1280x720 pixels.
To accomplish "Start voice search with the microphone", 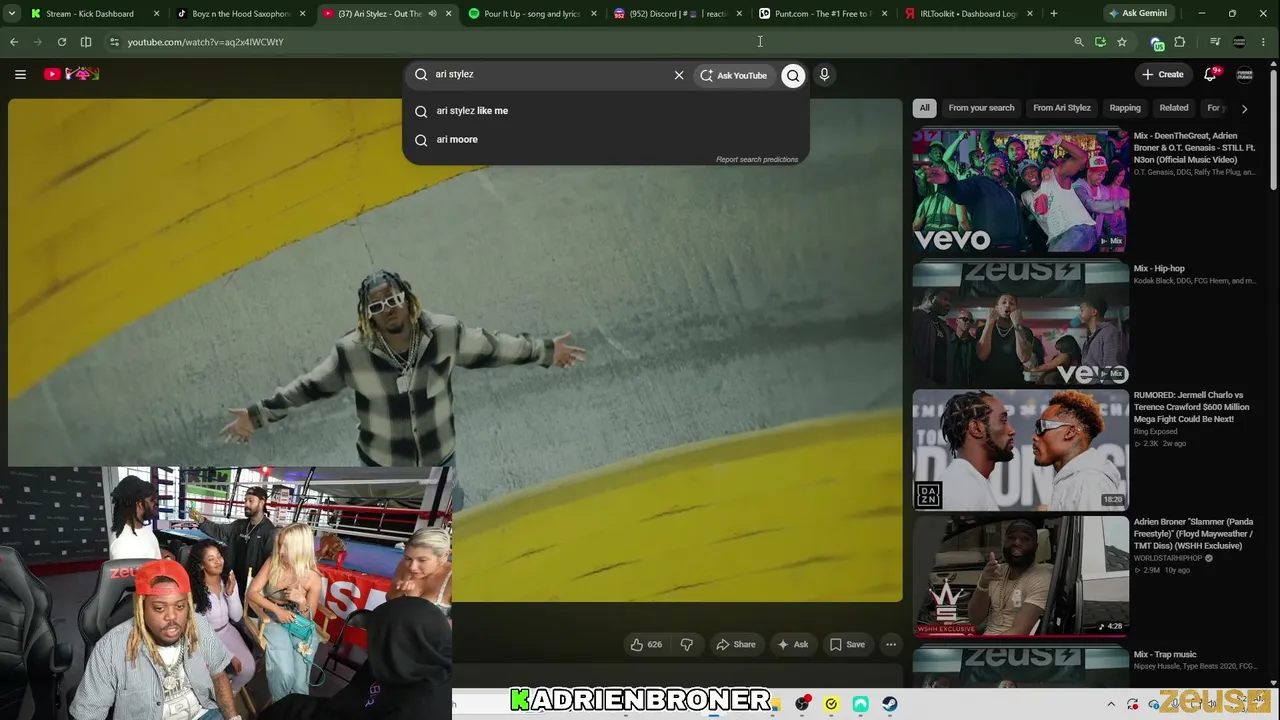I will (824, 74).
